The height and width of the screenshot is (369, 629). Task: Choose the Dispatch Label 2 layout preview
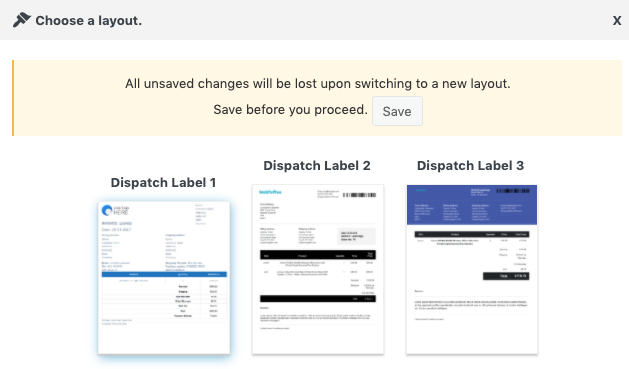tap(318, 269)
